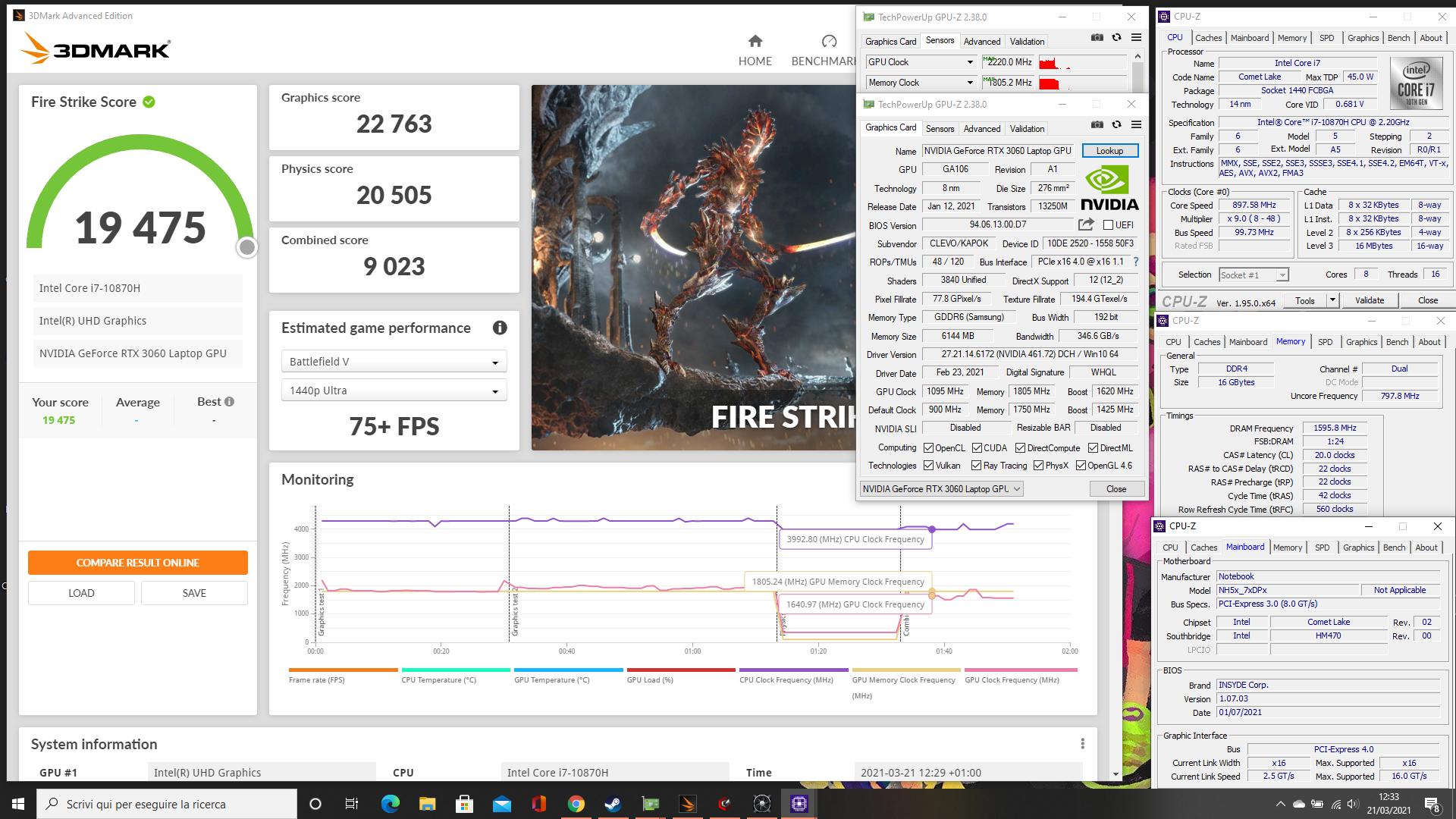Open Caches tab in top CPU-Z window
The height and width of the screenshot is (819, 1456).
click(1208, 38)
